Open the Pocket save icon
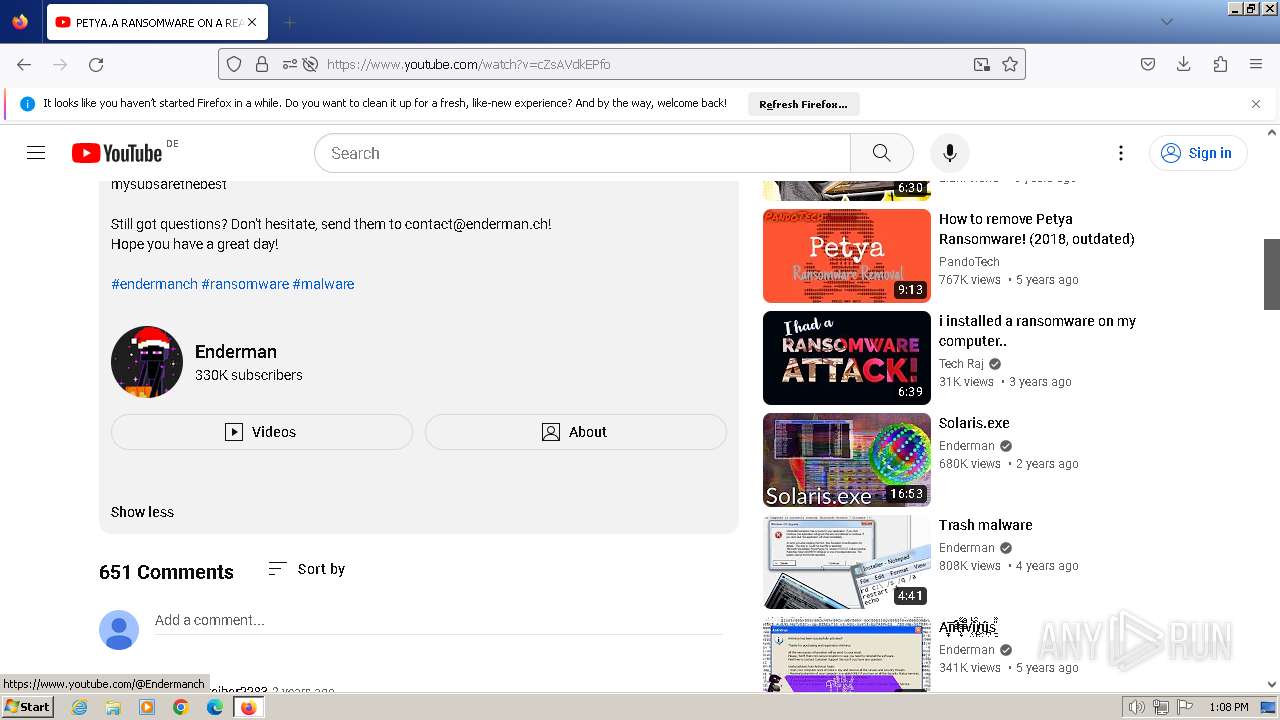Viewport: 1280px width, 720px height. click(x=1148, y=64)
